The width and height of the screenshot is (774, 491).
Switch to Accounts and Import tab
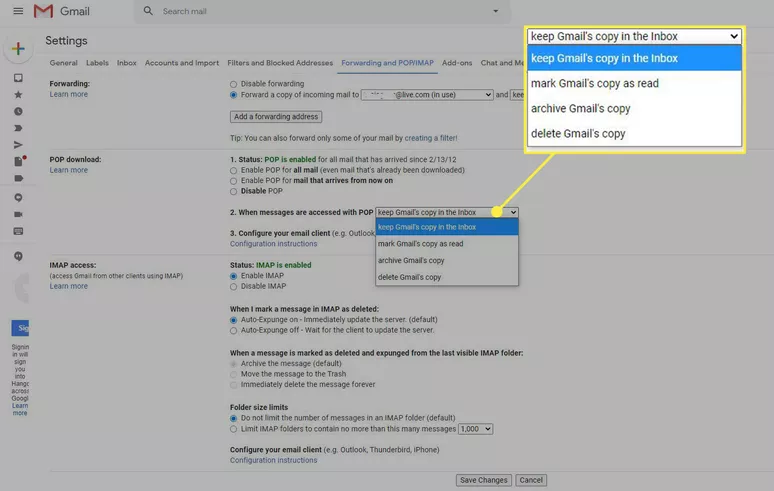tap(182, 63)
